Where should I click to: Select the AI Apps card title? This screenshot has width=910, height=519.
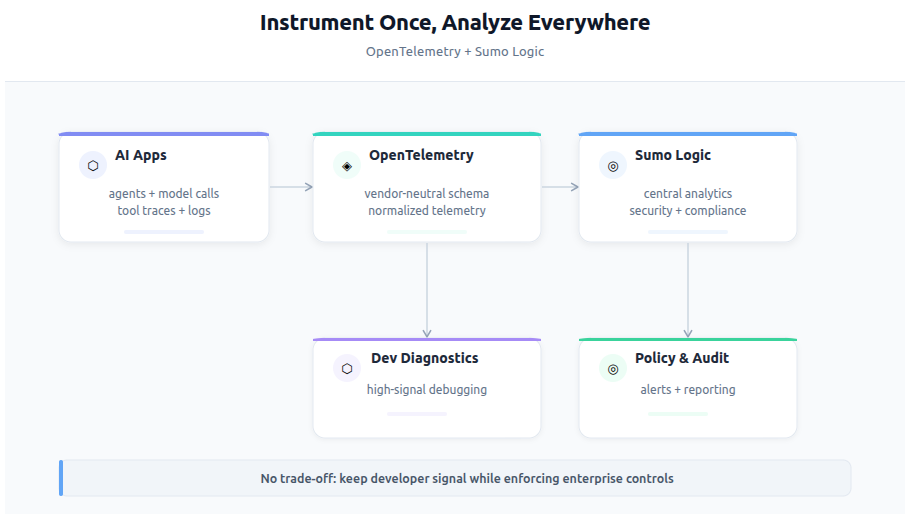[x=141, y=155]
